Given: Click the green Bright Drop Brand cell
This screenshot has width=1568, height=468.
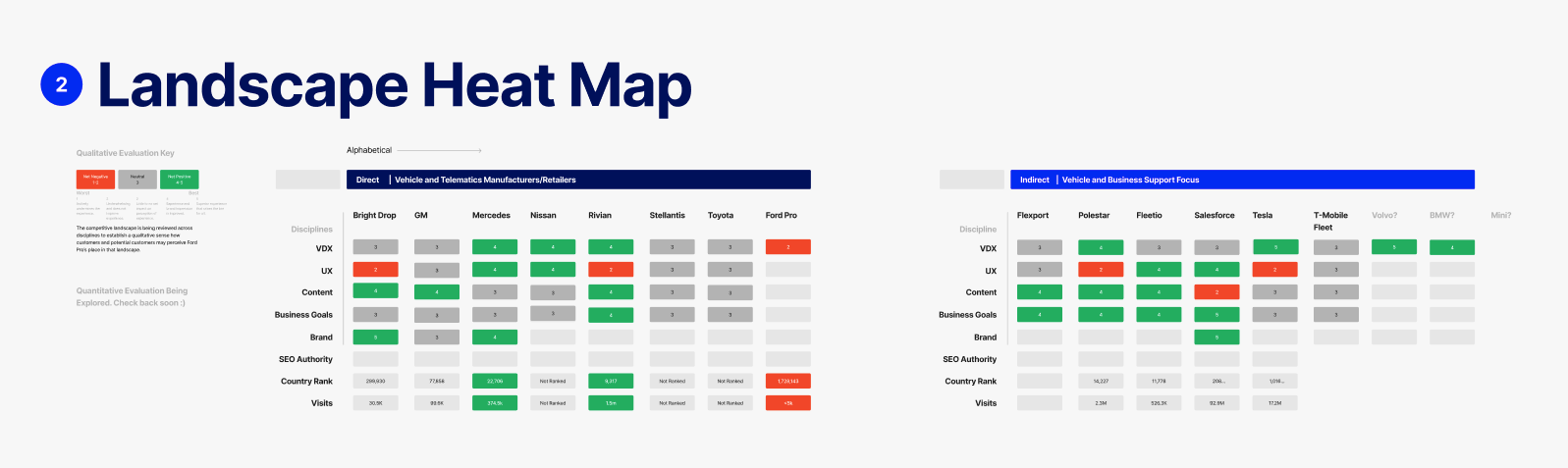Looking at the screenshot, I should point(375,337).
